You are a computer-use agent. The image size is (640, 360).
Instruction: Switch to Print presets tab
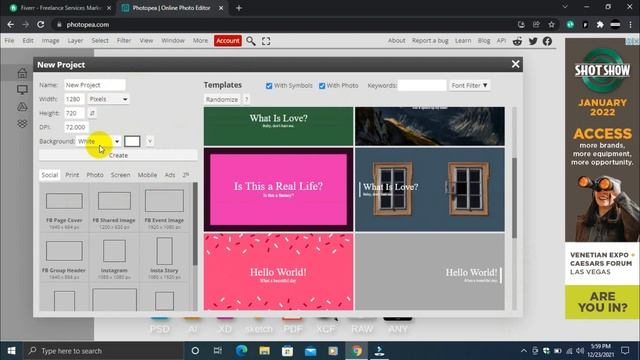pos(72,175)
